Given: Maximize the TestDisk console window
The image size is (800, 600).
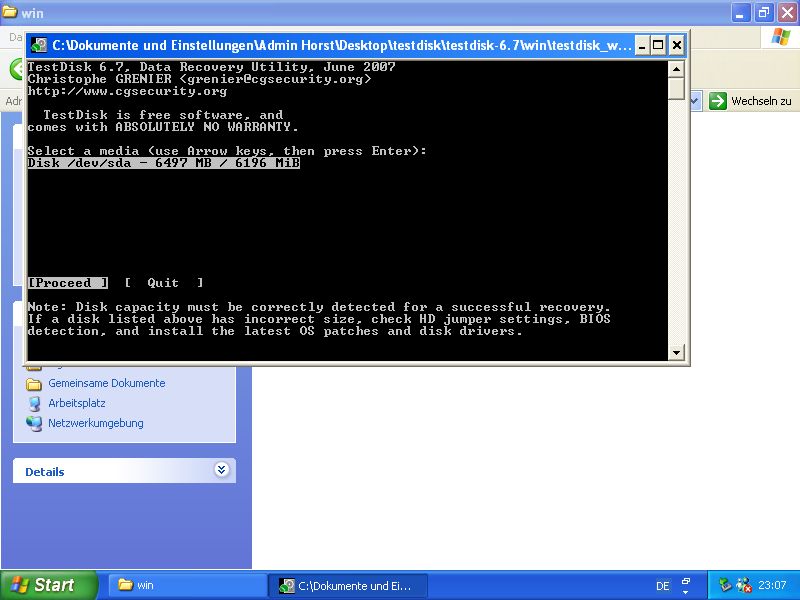Looking at the screenshot, I should tap(658, 45).
